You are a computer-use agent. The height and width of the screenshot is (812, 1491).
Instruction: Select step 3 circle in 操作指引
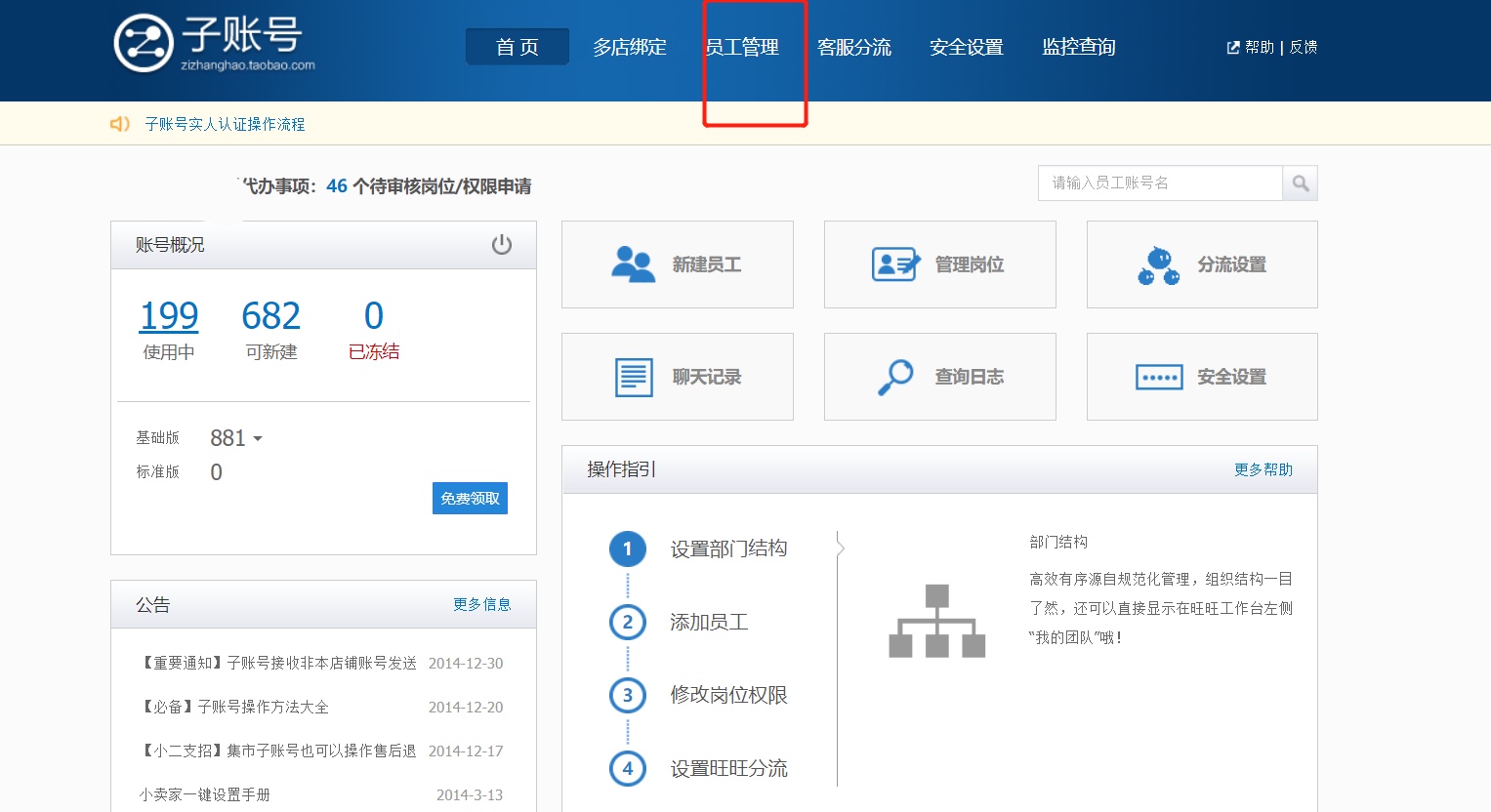628,695
